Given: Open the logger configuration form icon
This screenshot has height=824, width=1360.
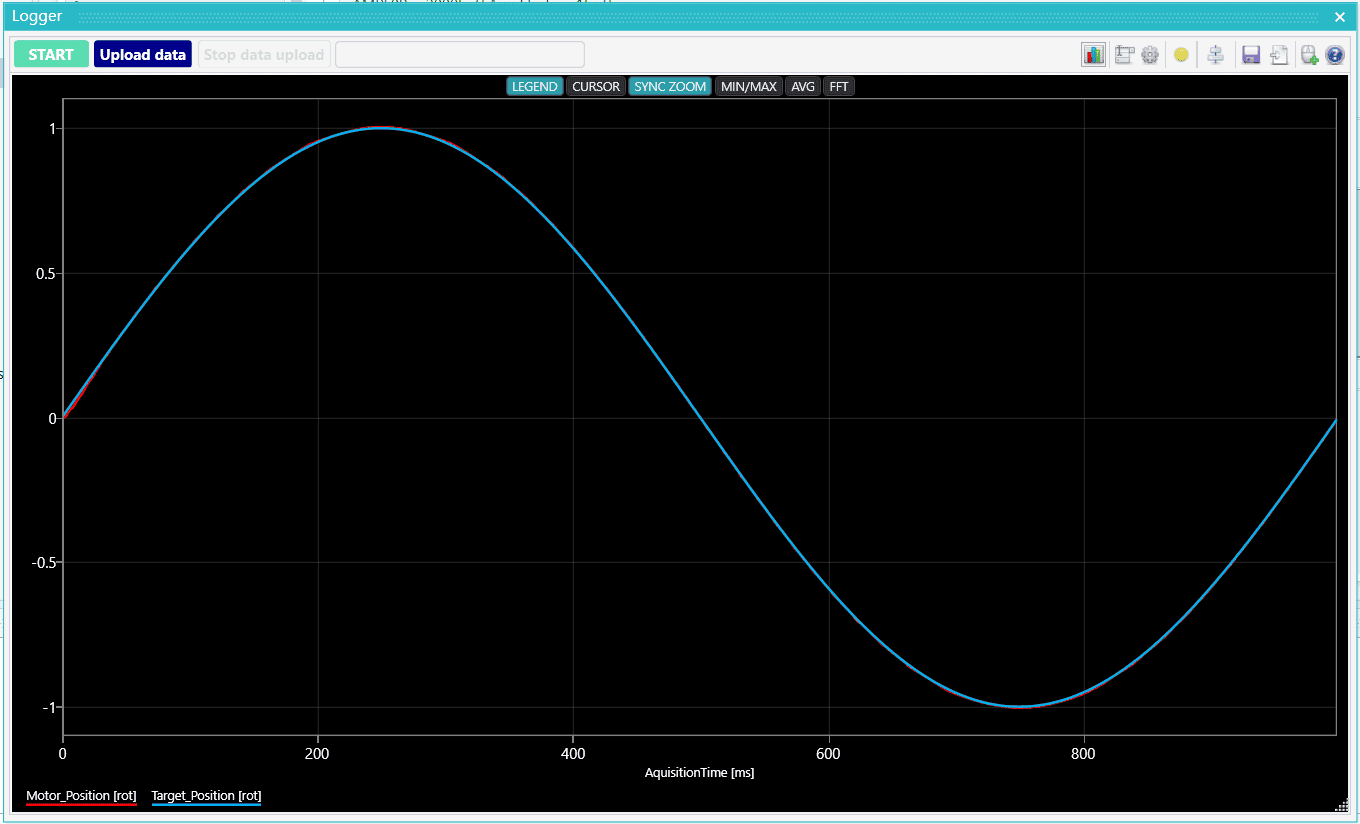Looking at the screenshot, I should pyautogui.click(x=1124, y=55).
